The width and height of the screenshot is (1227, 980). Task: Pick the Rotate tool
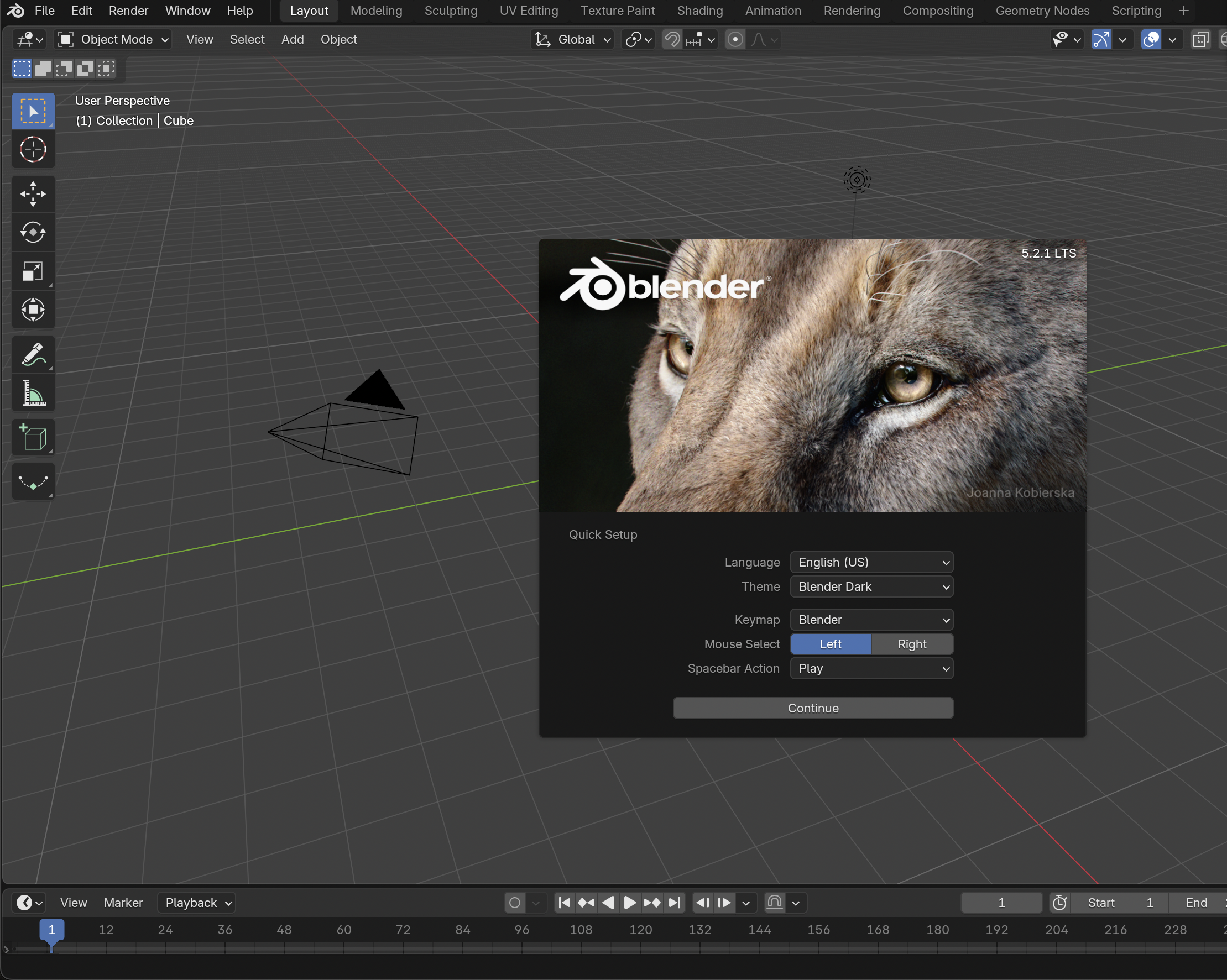33,233
